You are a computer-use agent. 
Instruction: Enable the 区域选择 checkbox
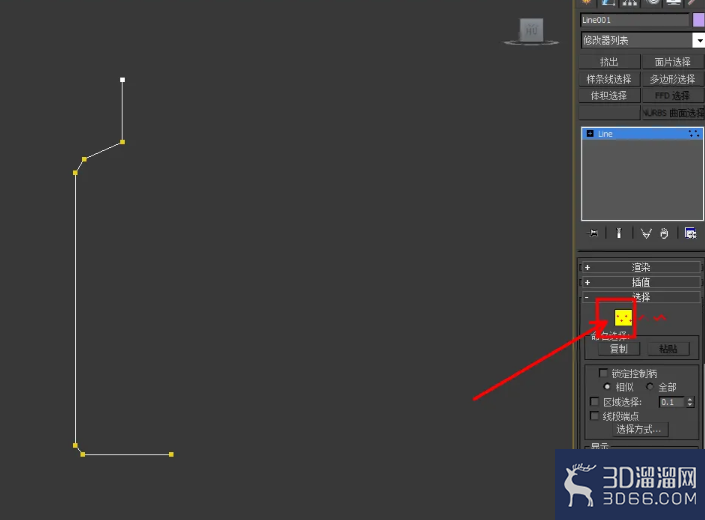(594, 401)
